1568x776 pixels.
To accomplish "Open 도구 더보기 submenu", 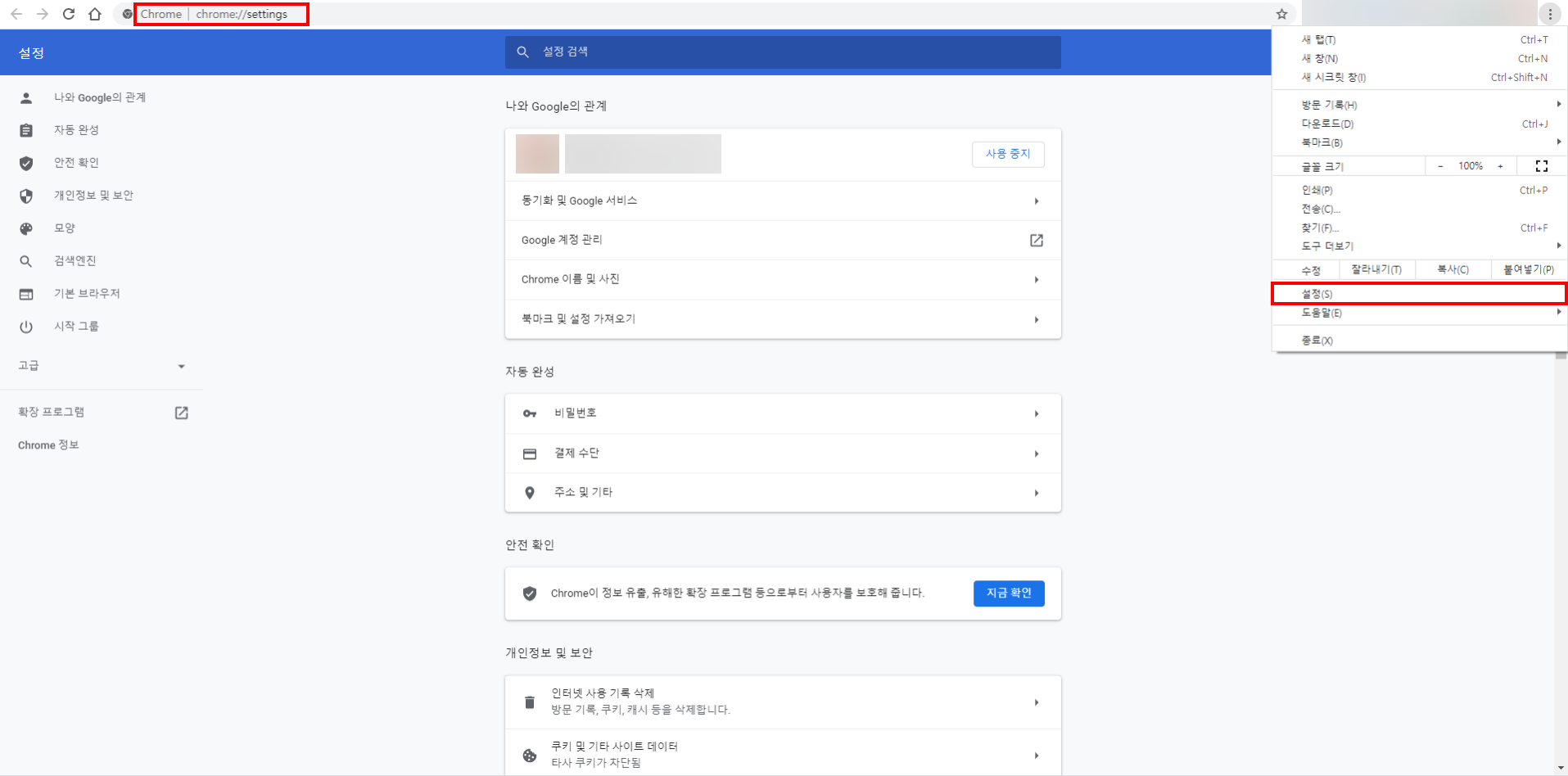I will [1419, 246].
